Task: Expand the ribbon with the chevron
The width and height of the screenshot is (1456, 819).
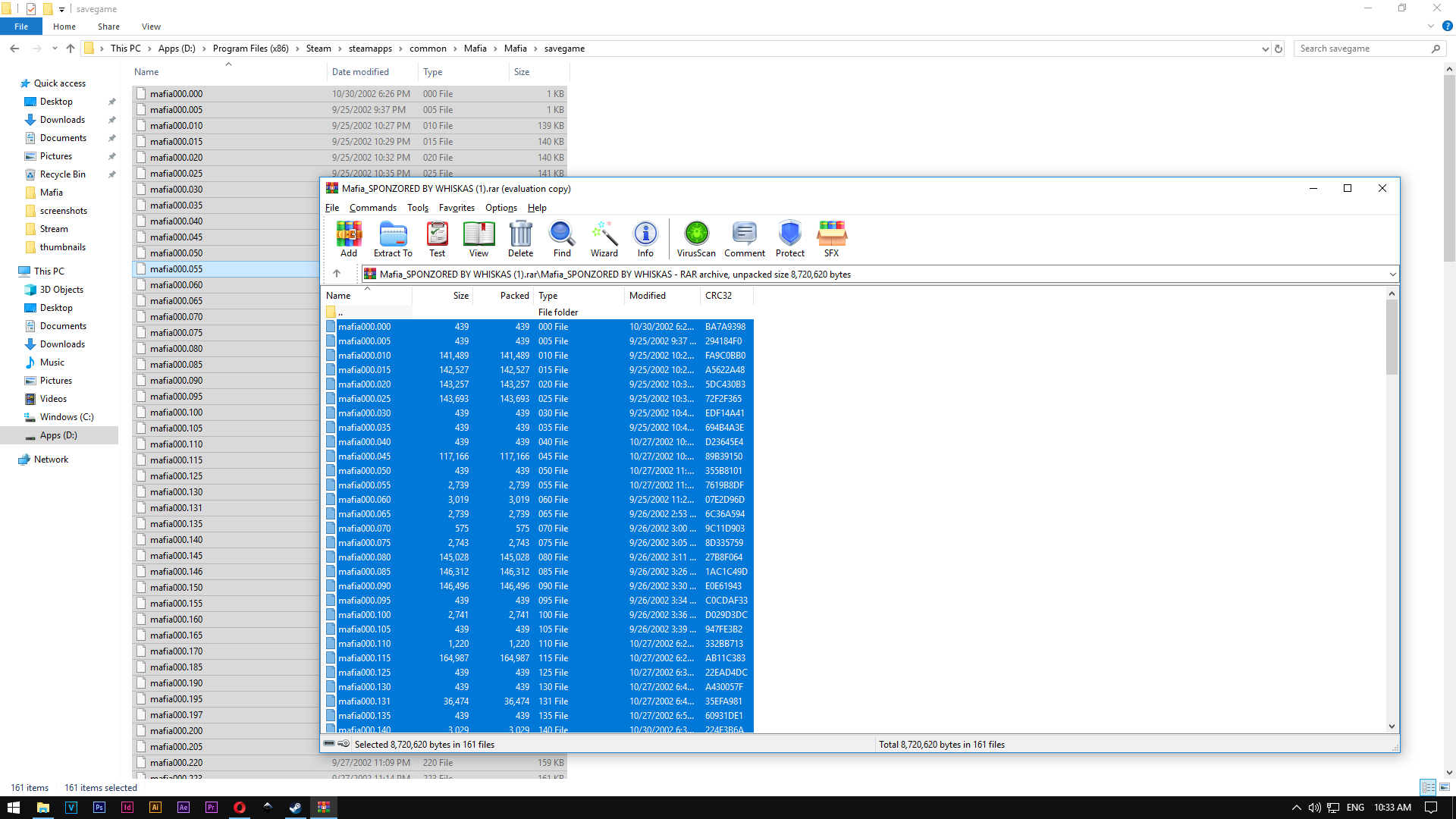Action: [1430, 26]
